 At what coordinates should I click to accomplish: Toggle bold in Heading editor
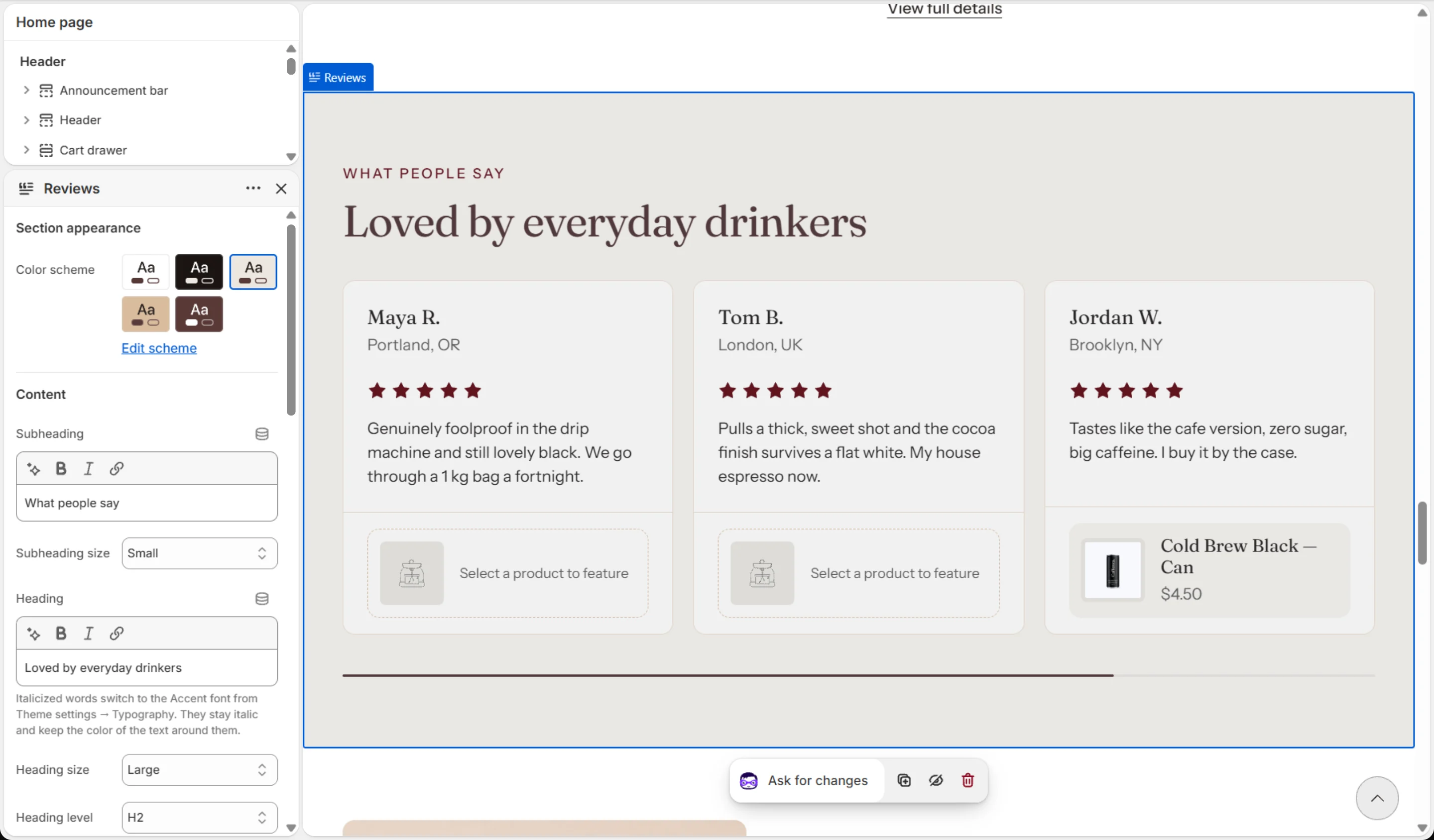[61, 633]
